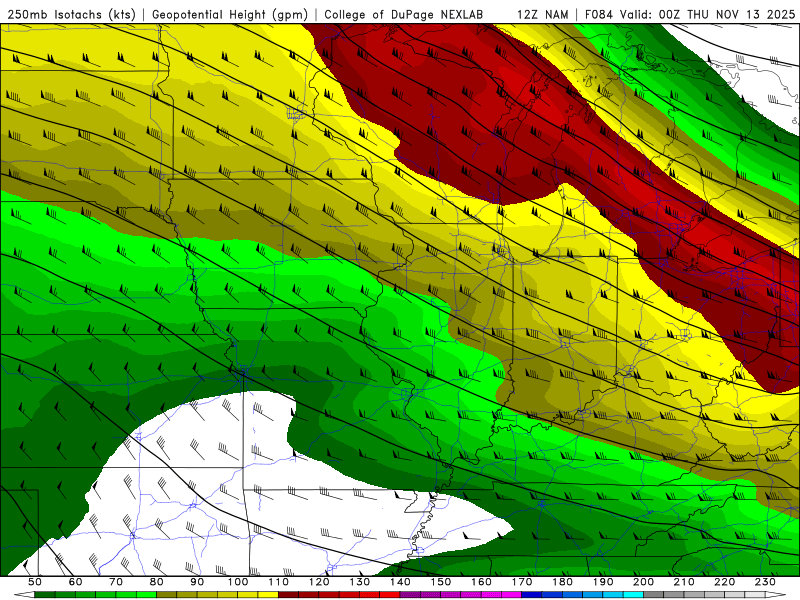Click the 'Geopotential Height (gpm)' title text
Image resolution: width=800 pixels, height=600 pixels.
tap(230, 14)
